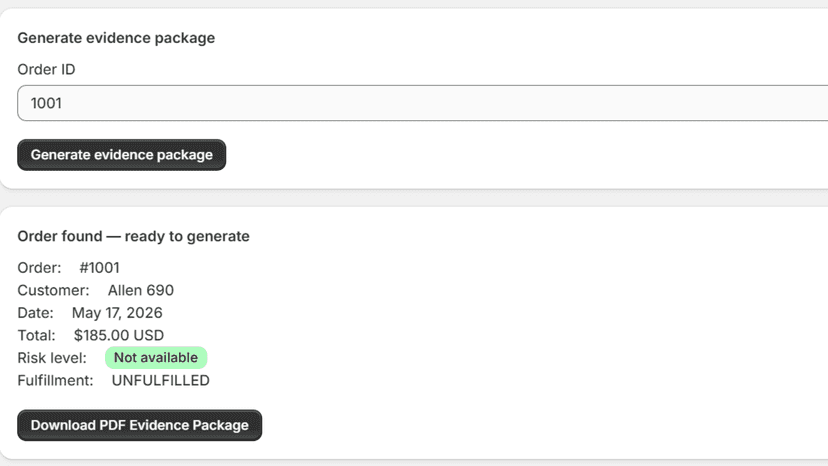Click the UNFULFILLED fulfillment status

click(161, 380)
